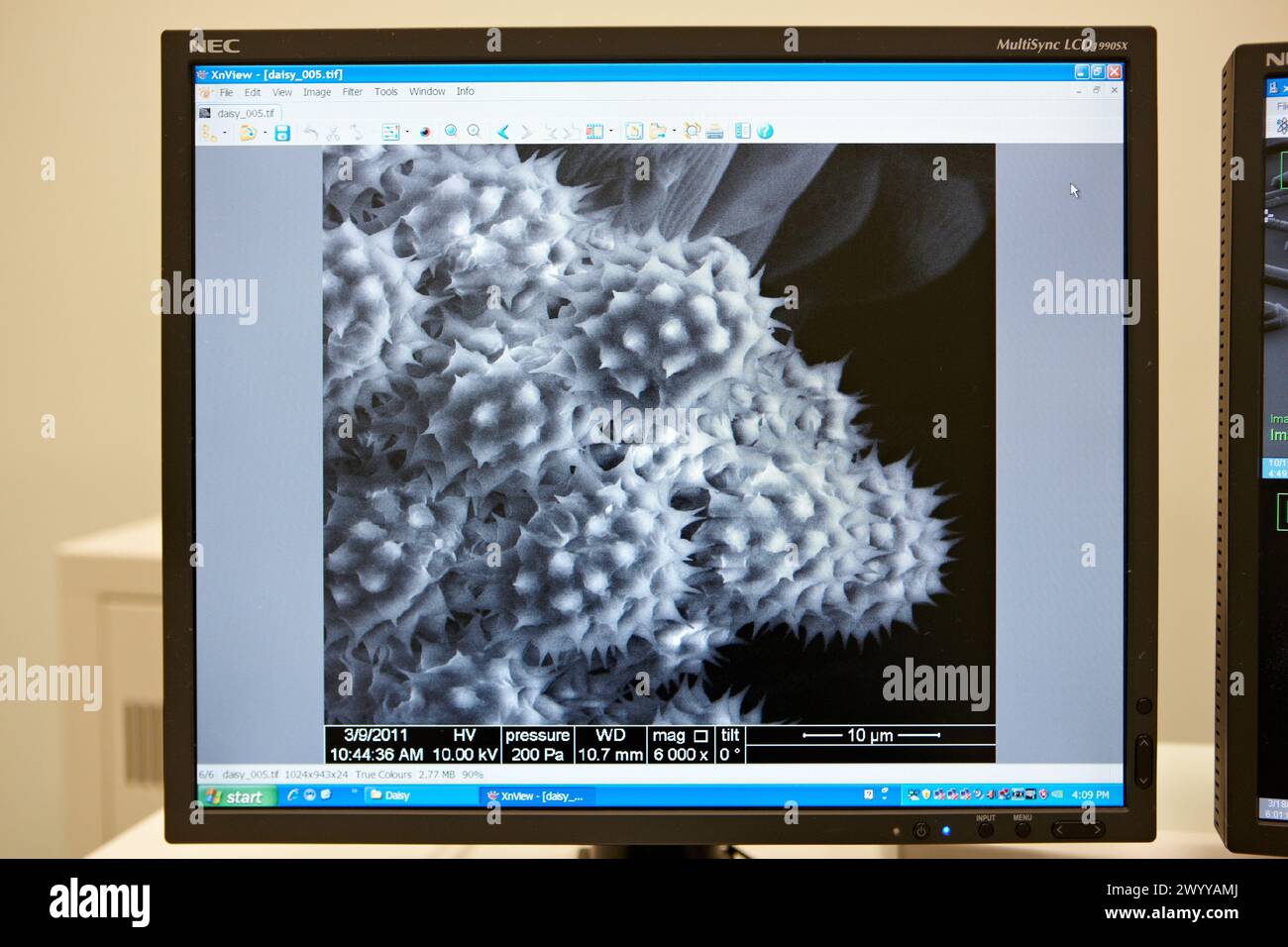The width and height of the screenshot is (1288, 947).
Task: Click the Zoom out magnifier icon
Action: click(474, 131)
